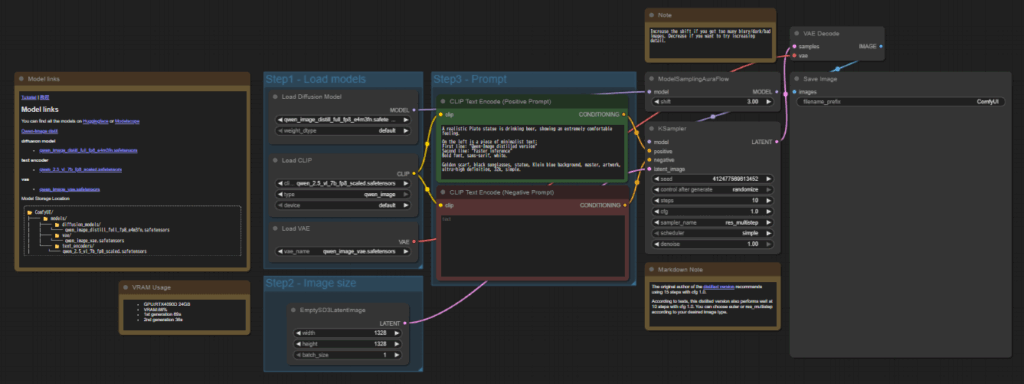Open the vae_name dropdown in Load VAE
Image resolution: width=1024 pixels, height=384 pixels.
[x=343, y=251]
